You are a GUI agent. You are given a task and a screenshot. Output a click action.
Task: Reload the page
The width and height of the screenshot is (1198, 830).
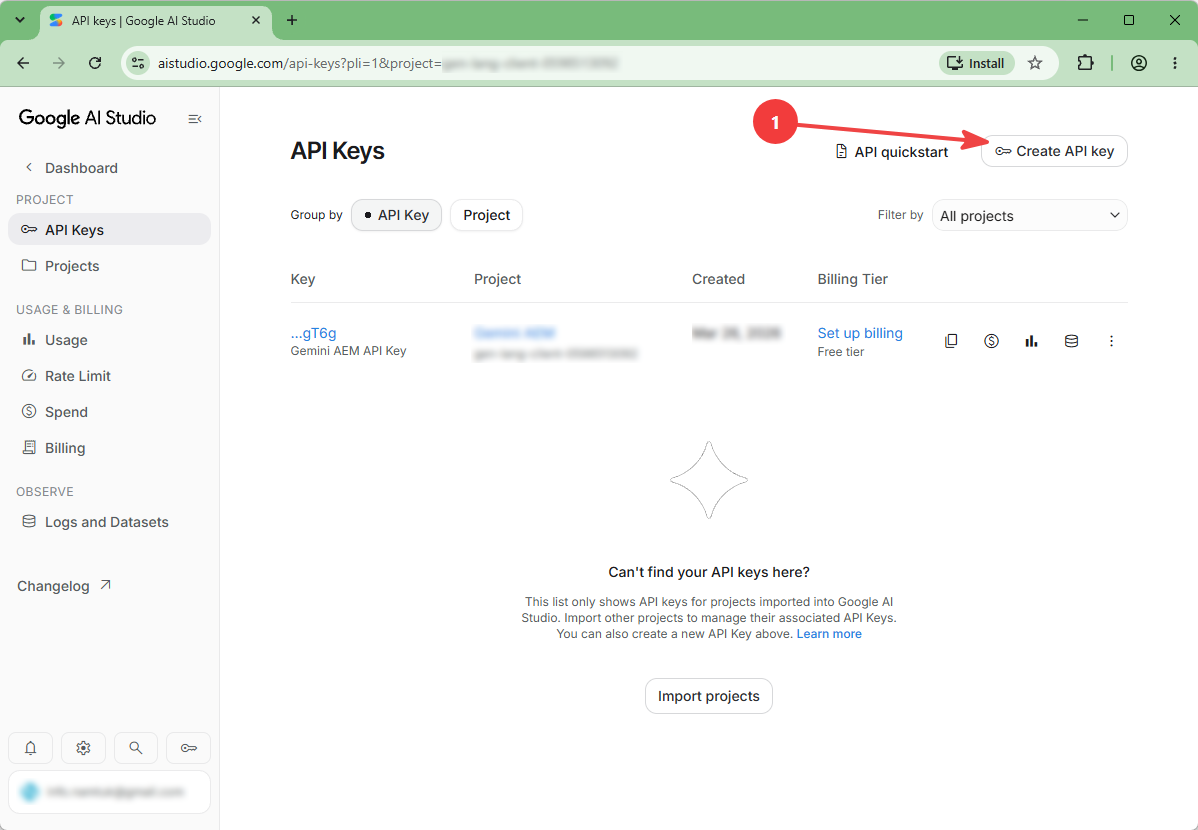tap(95, 63)
